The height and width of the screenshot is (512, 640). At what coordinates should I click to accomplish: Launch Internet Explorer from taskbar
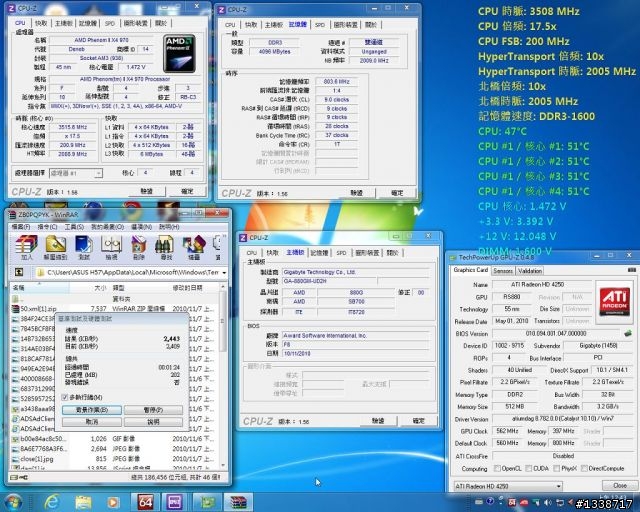coord(52,502)
